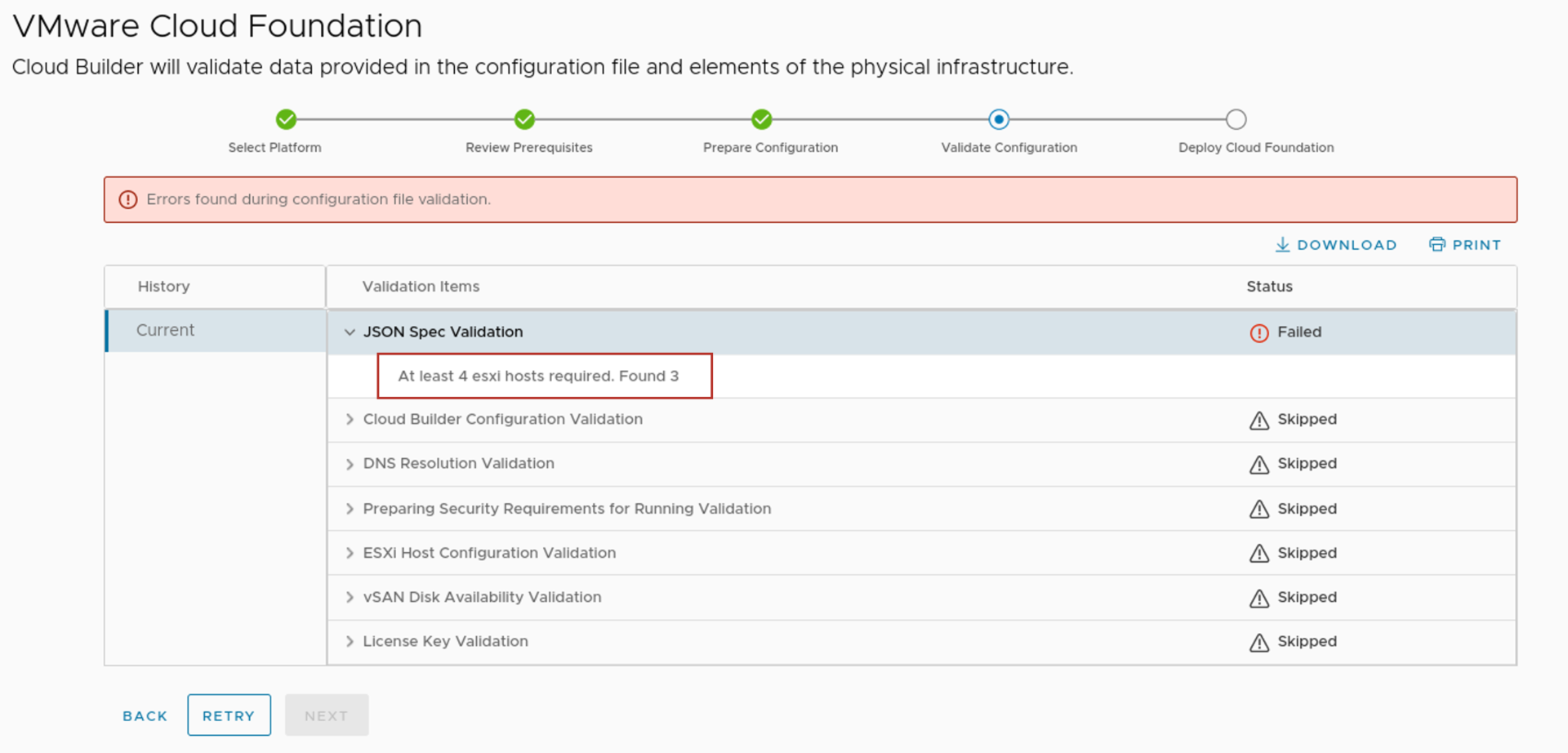Click the warning triangle next to DNS Resolution Validation
The width and height of the screenshot is (1568, 753).
[1258, 464]
